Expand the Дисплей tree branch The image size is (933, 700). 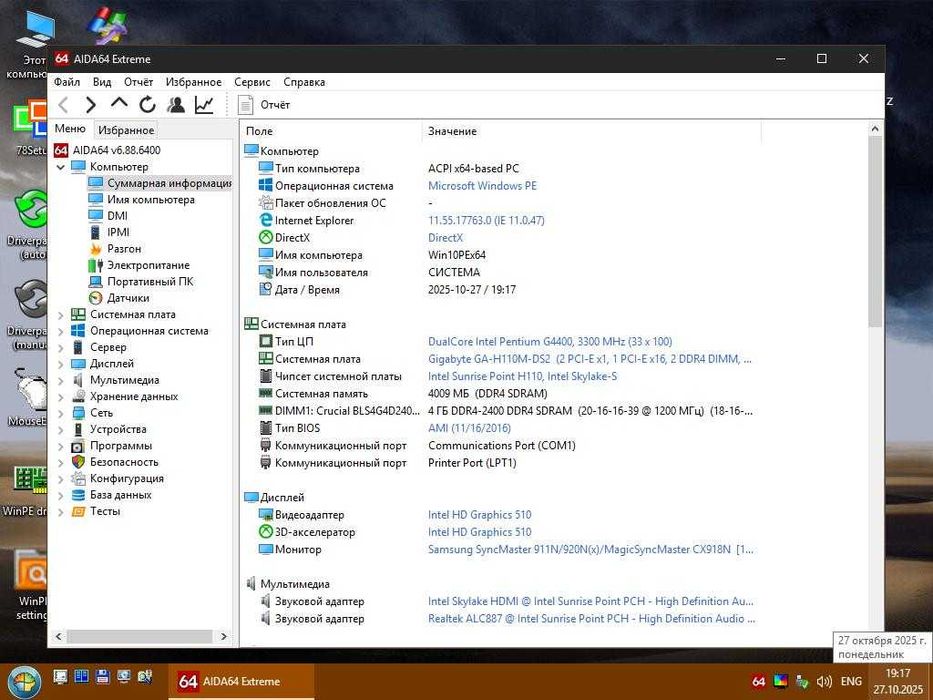click(x=60, y=364)
